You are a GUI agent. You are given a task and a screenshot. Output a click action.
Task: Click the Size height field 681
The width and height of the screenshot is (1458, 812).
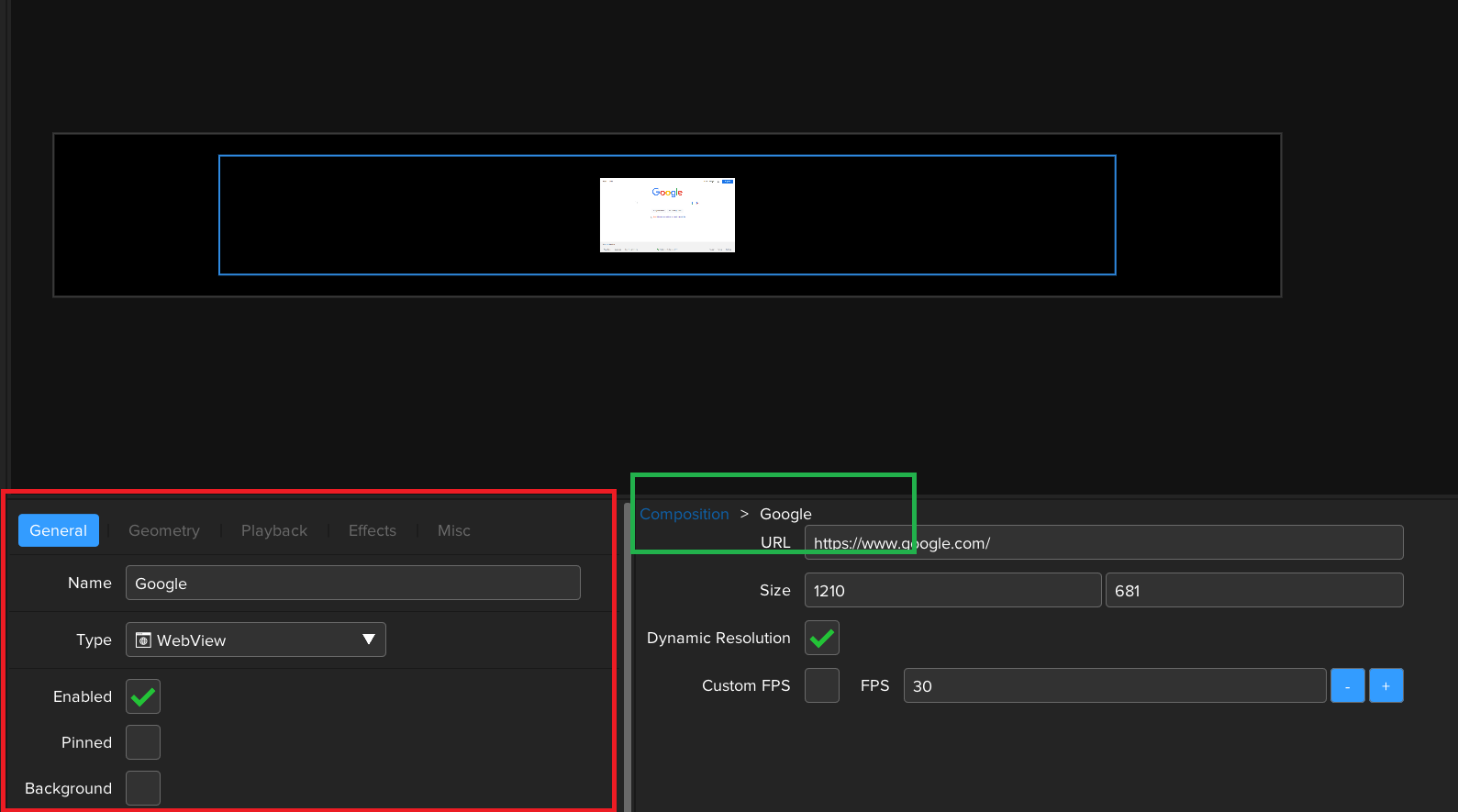(1253, 590)
